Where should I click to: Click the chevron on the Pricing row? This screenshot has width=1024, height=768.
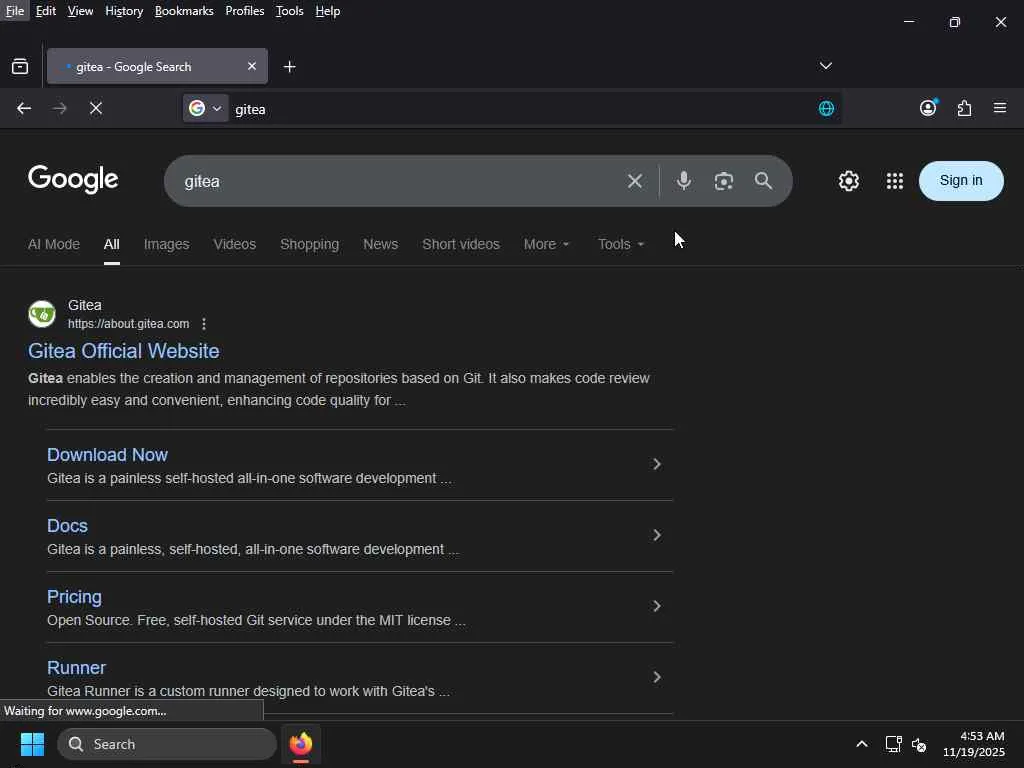pos(657,607)
